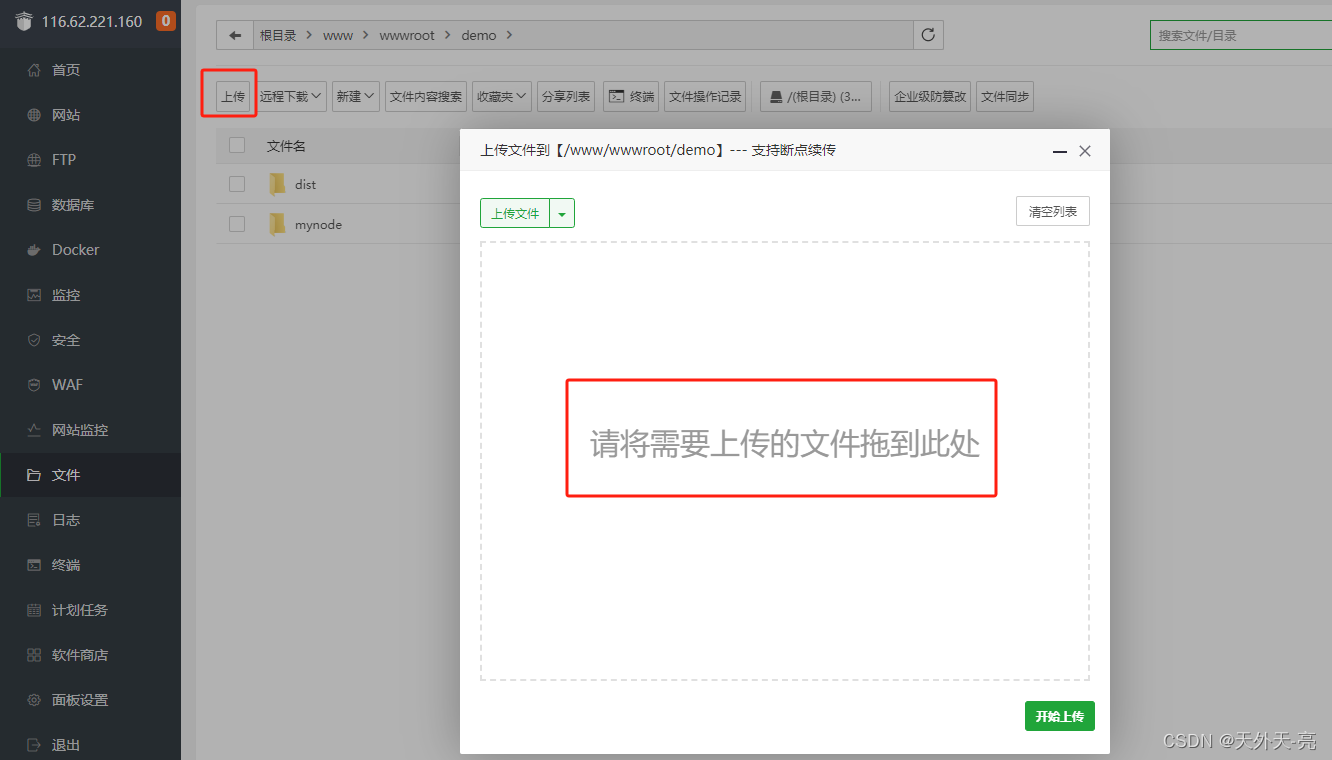The height and width of the screenshot is (760, 1332).
Task: Click 清空列表 in the upload dialog
Action: 1053,211
